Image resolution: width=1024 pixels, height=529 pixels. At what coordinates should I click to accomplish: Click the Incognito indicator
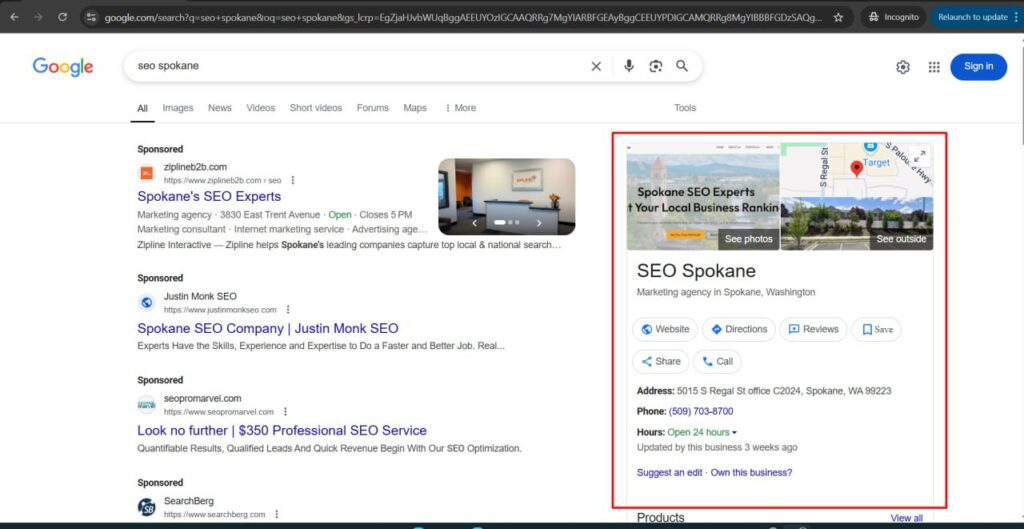pos(895,18)
